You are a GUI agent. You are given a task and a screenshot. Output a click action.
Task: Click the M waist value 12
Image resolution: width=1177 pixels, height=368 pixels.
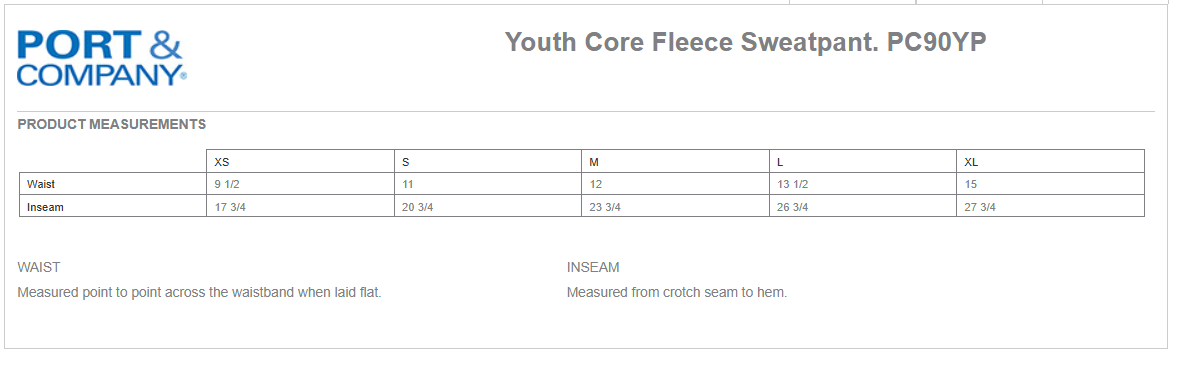[x=595, y=185]
